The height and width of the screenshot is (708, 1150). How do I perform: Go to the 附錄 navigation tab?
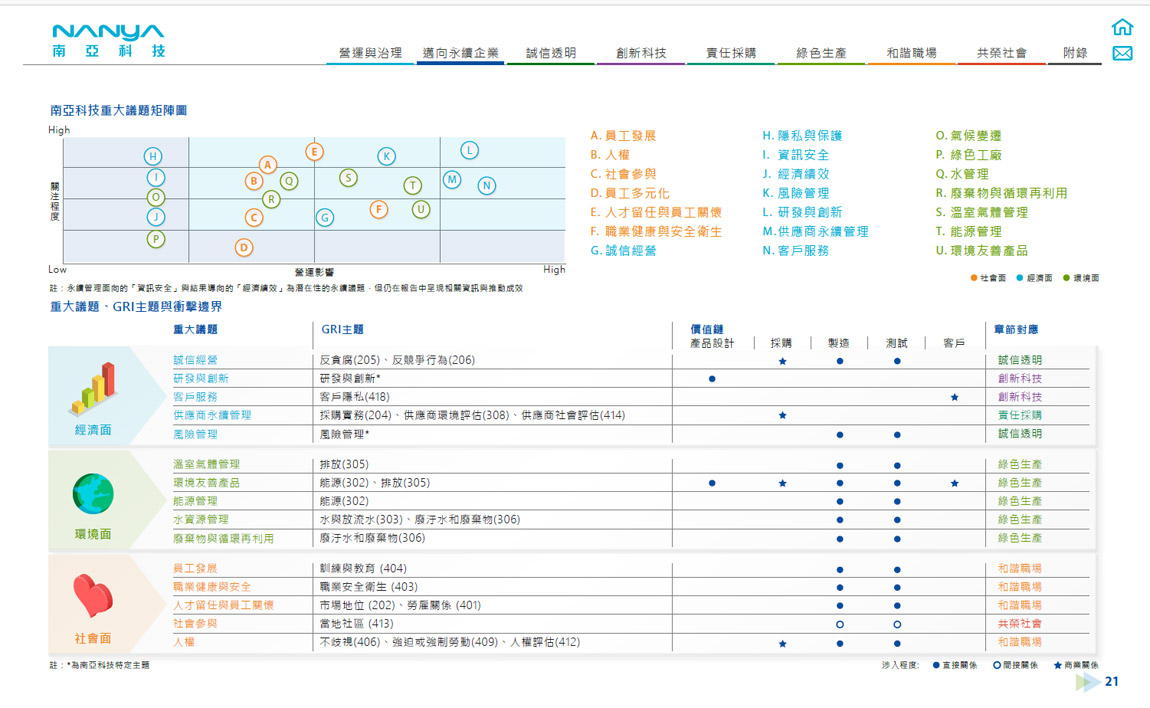pyautogui.click(x=1075, y=53)
